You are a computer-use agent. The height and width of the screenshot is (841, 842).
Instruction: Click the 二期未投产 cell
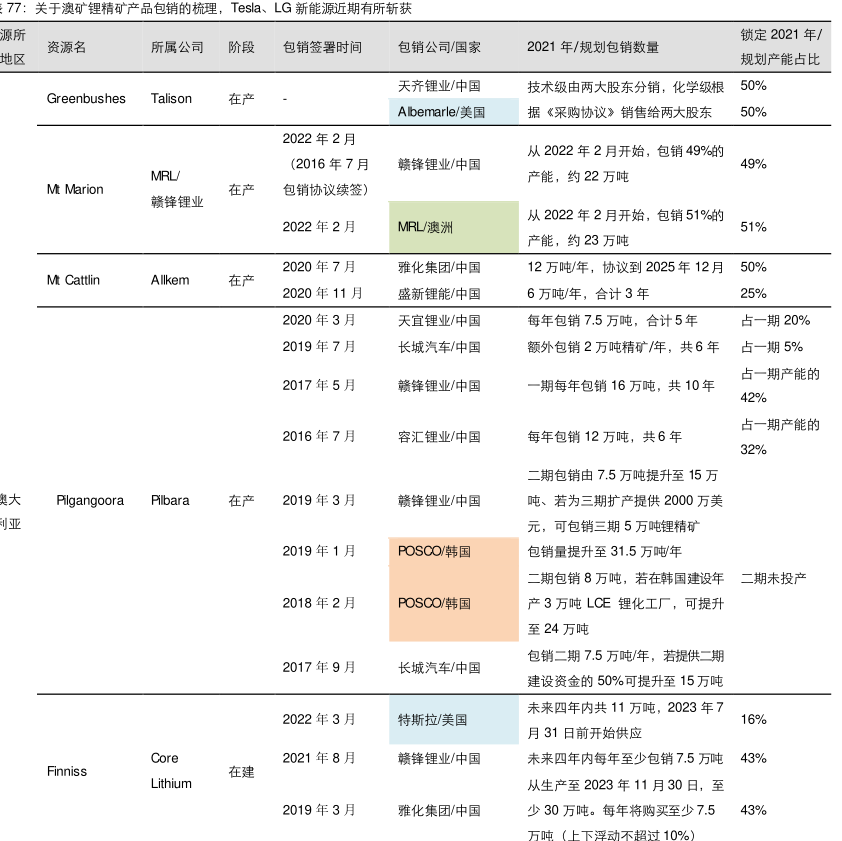click(x=774, y=578)
